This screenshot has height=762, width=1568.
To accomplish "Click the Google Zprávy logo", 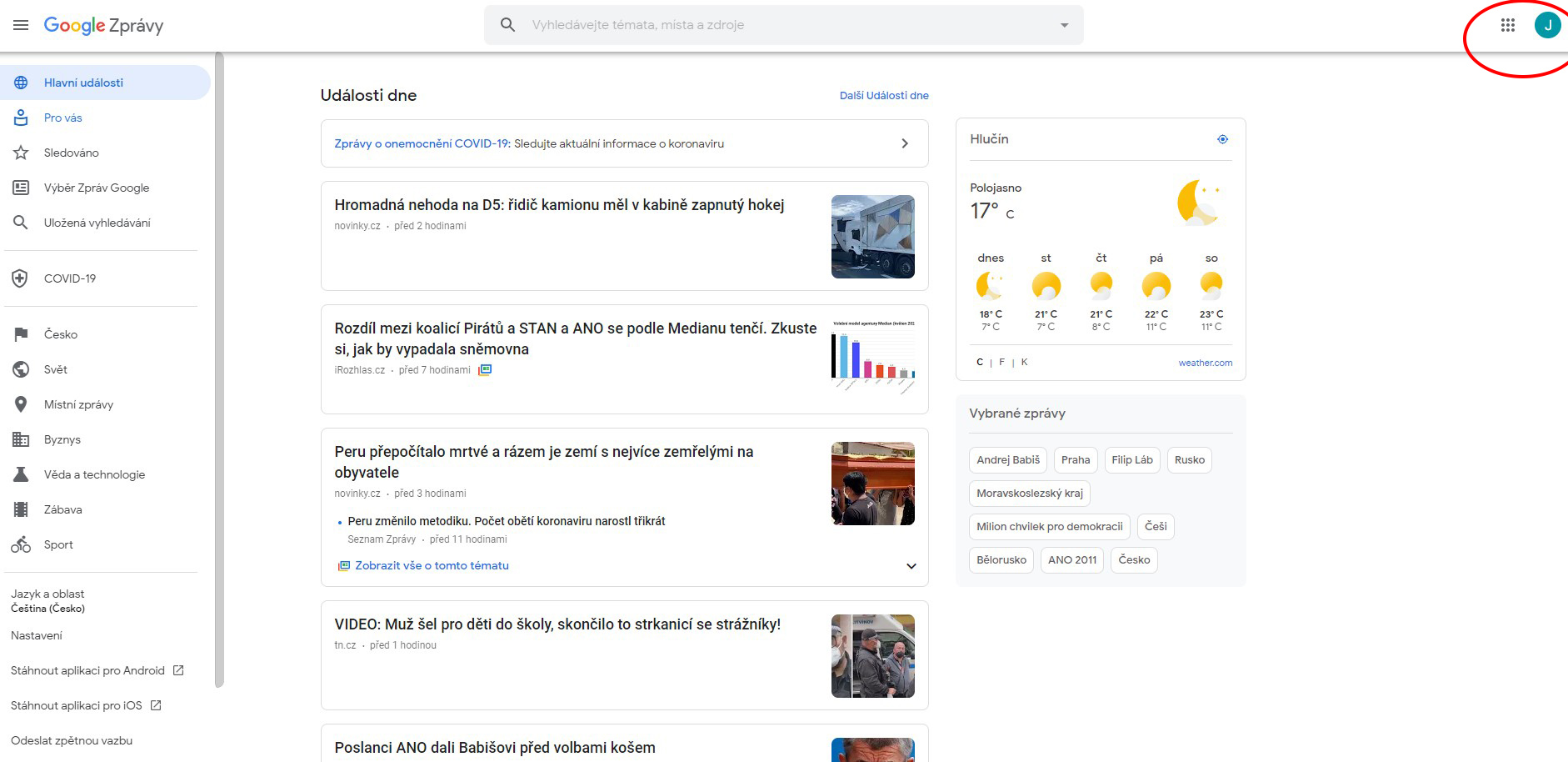I will (103, 25).
